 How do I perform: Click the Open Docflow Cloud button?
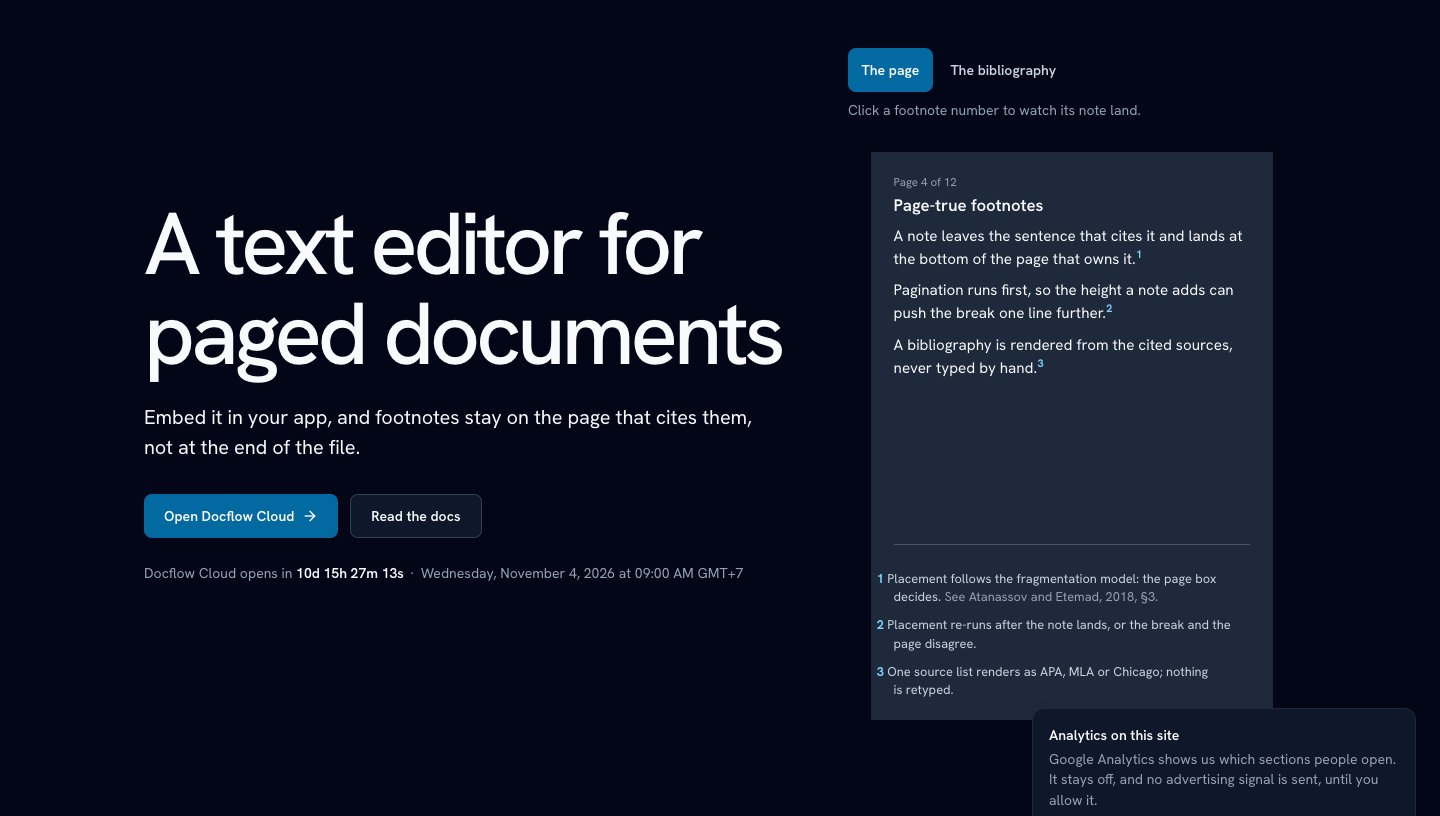pos(241,516)
